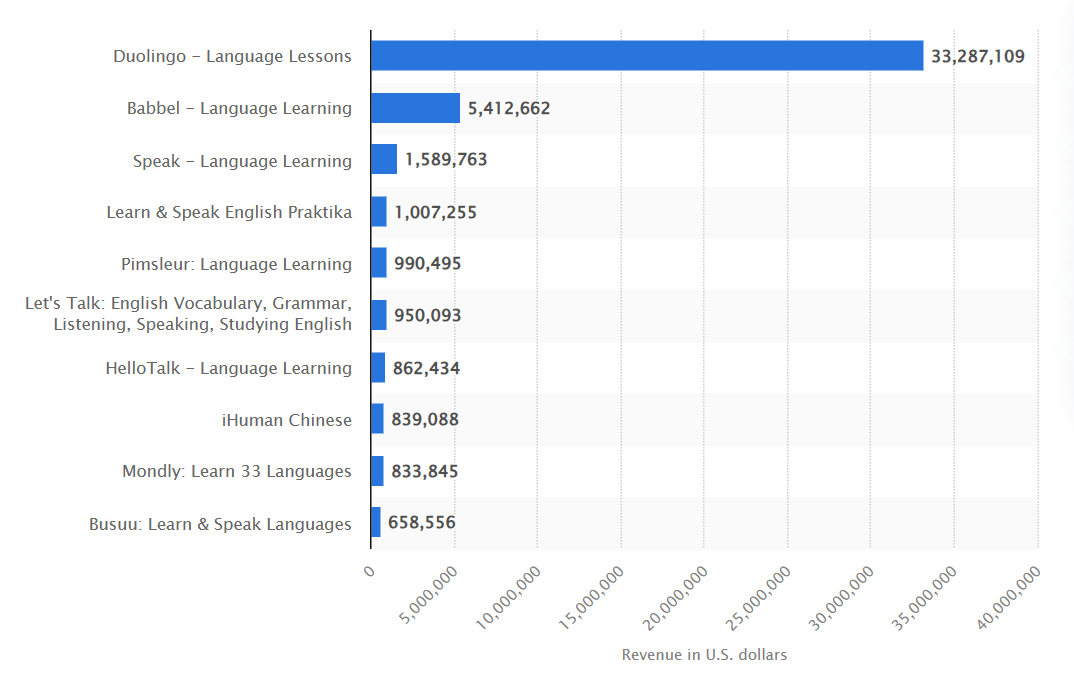Click the axis title Revenue in U.S. dollars

tap(704, 655)
